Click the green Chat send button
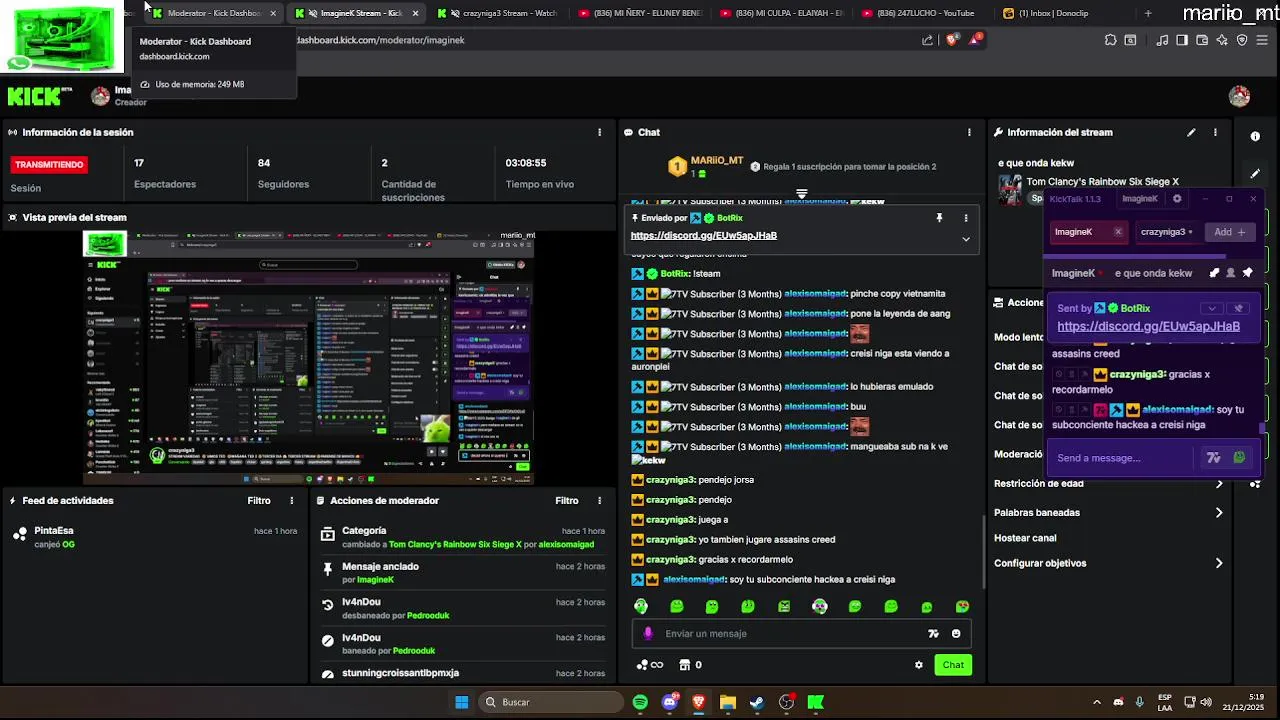Image resolution: width=1280 pixels, height=720 pixels. pyautogui.click(x=953, y=665)
